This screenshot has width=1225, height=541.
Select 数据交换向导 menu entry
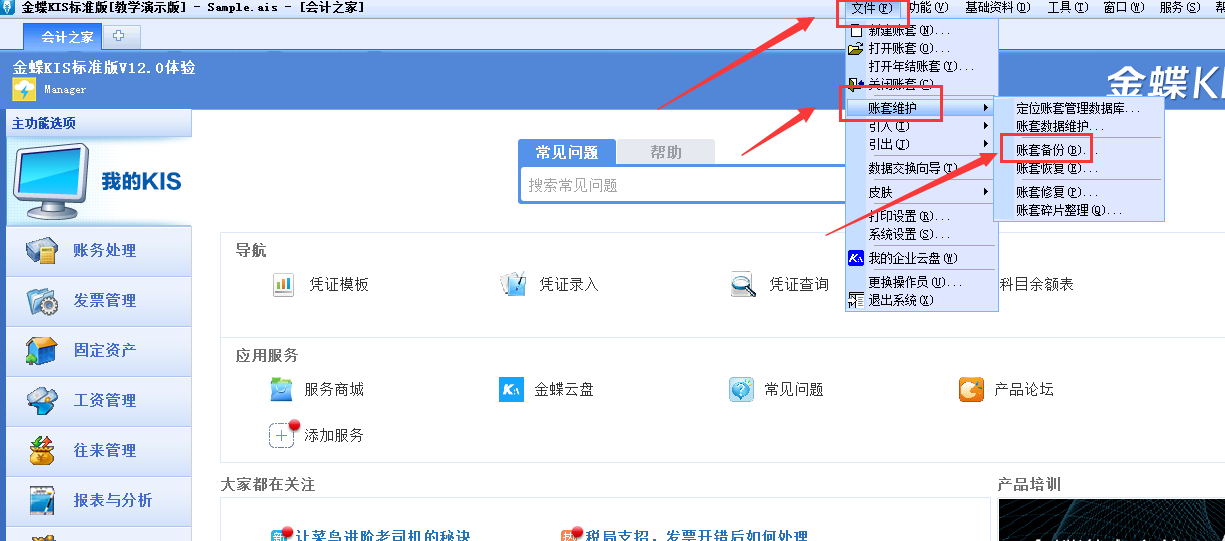921,168
